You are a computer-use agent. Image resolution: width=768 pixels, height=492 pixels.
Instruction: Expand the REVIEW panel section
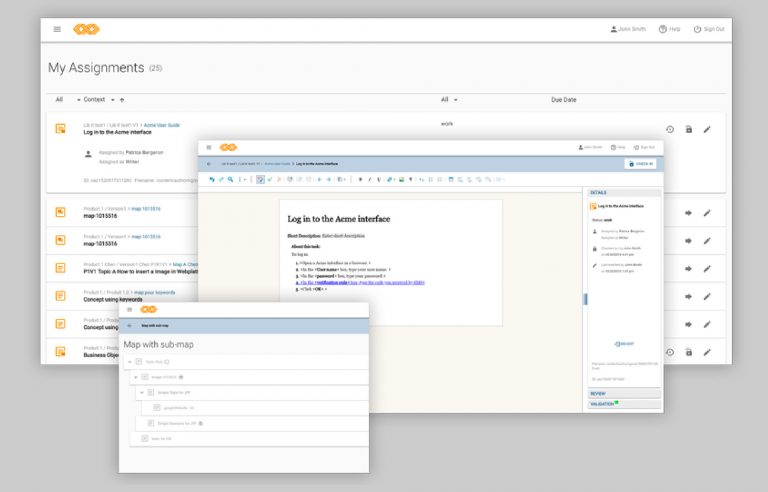624,394
